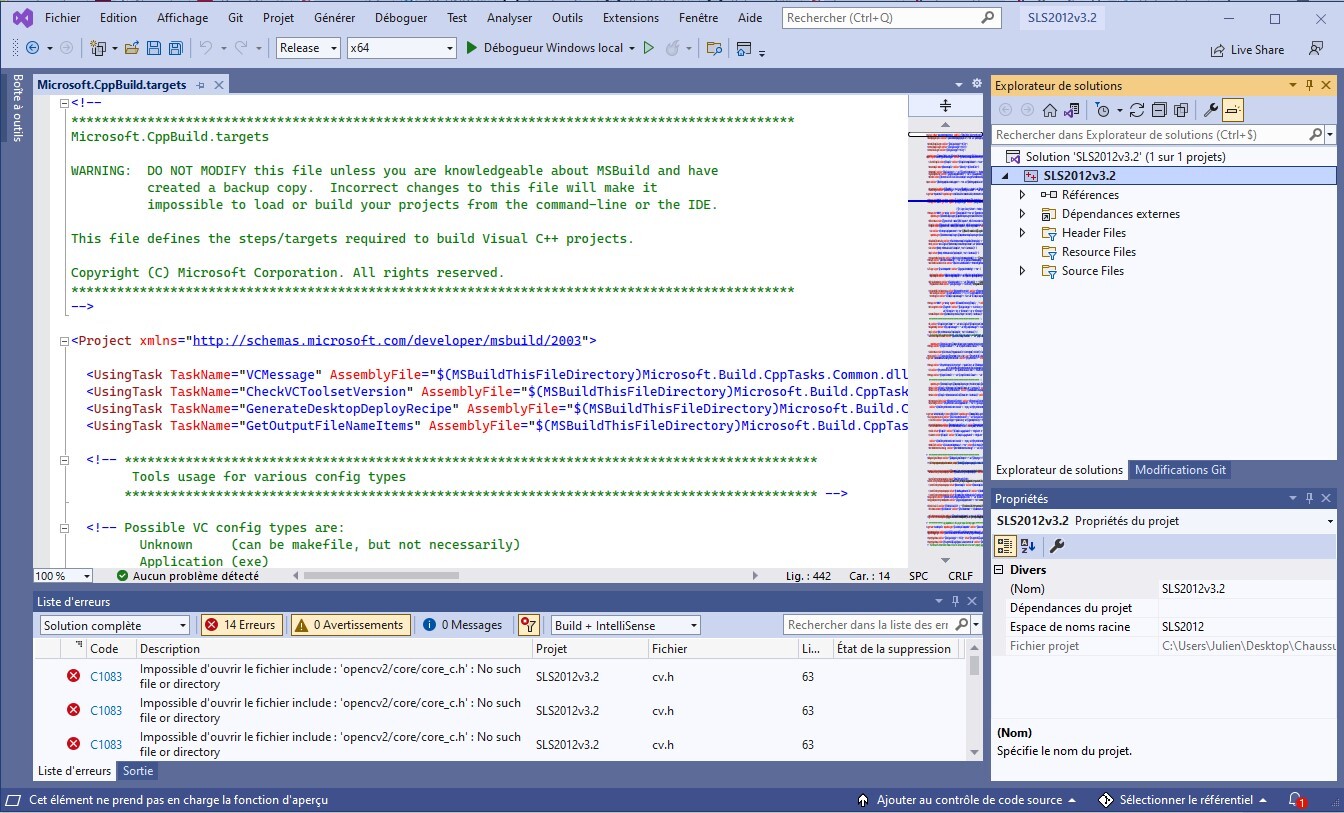Screen dimensions: 1344x813
Task: Click the Home icon in Explorateur de solutions
Action: [1049, 110]
